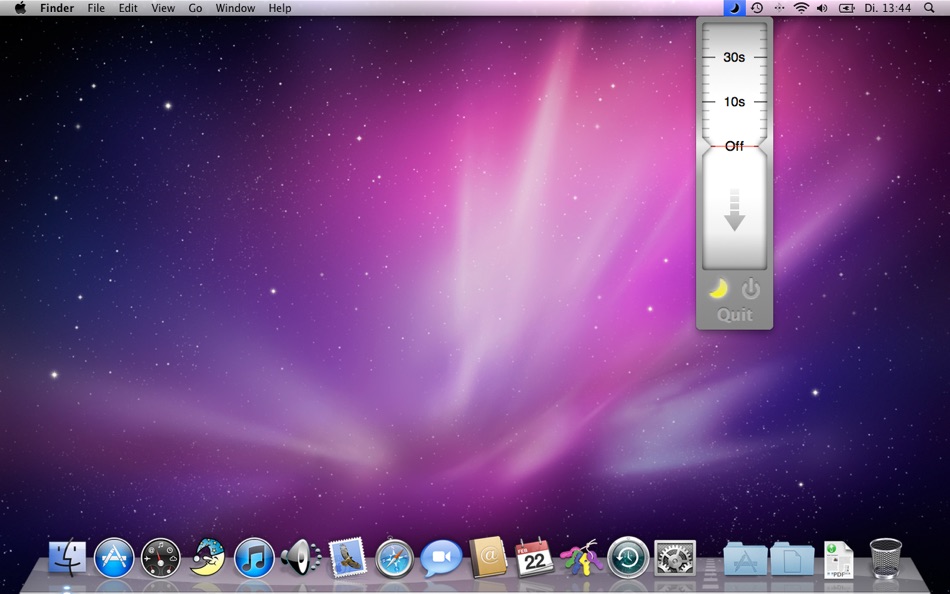Open iChat from the Dock
The height and width of the screenshot is (594, 950).
coord(441,558)
